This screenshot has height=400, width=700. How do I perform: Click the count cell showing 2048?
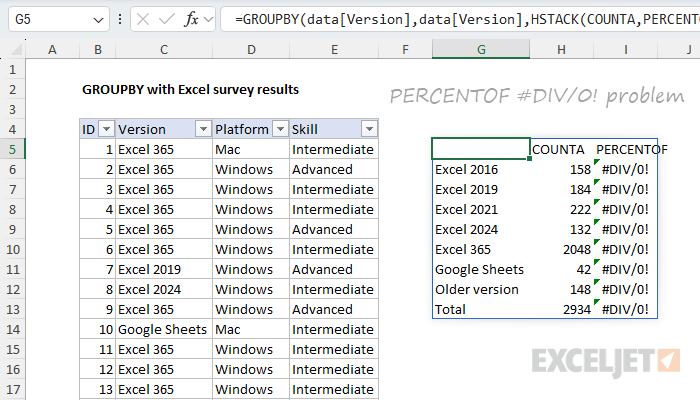pyautogui.click(x=561, y=249)
